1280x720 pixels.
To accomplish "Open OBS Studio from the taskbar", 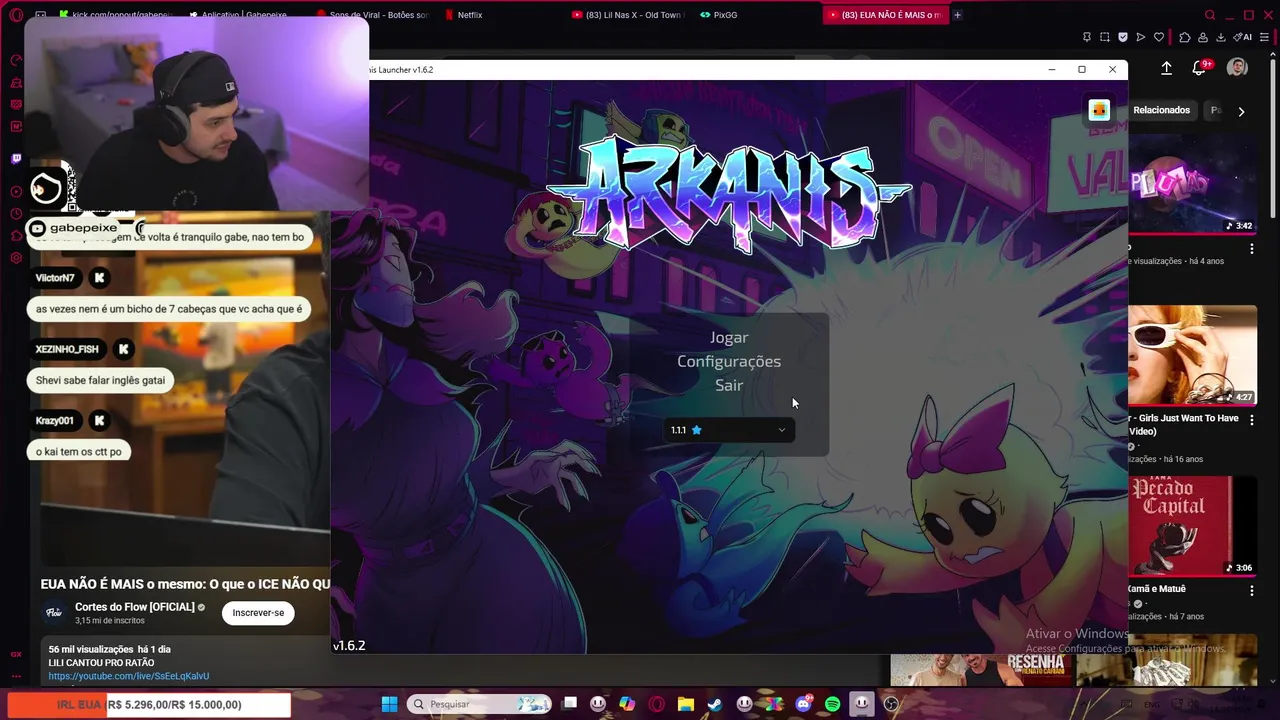I will tap(891, 704).
